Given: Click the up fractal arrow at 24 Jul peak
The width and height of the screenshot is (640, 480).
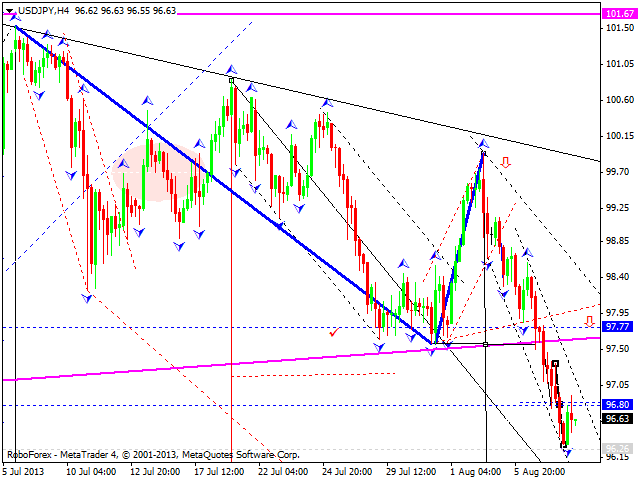Looking at the screenshot, I should (x=327, y=102).
